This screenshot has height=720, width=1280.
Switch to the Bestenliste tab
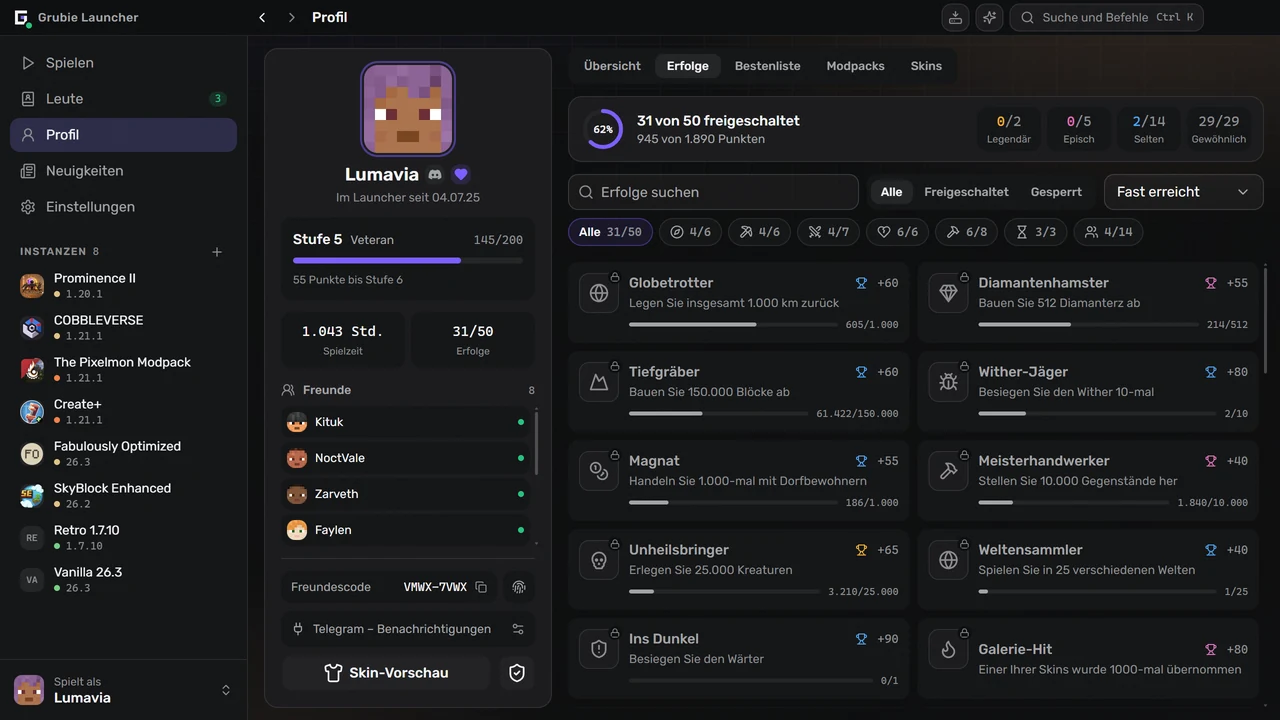click(x=768, y=66)
